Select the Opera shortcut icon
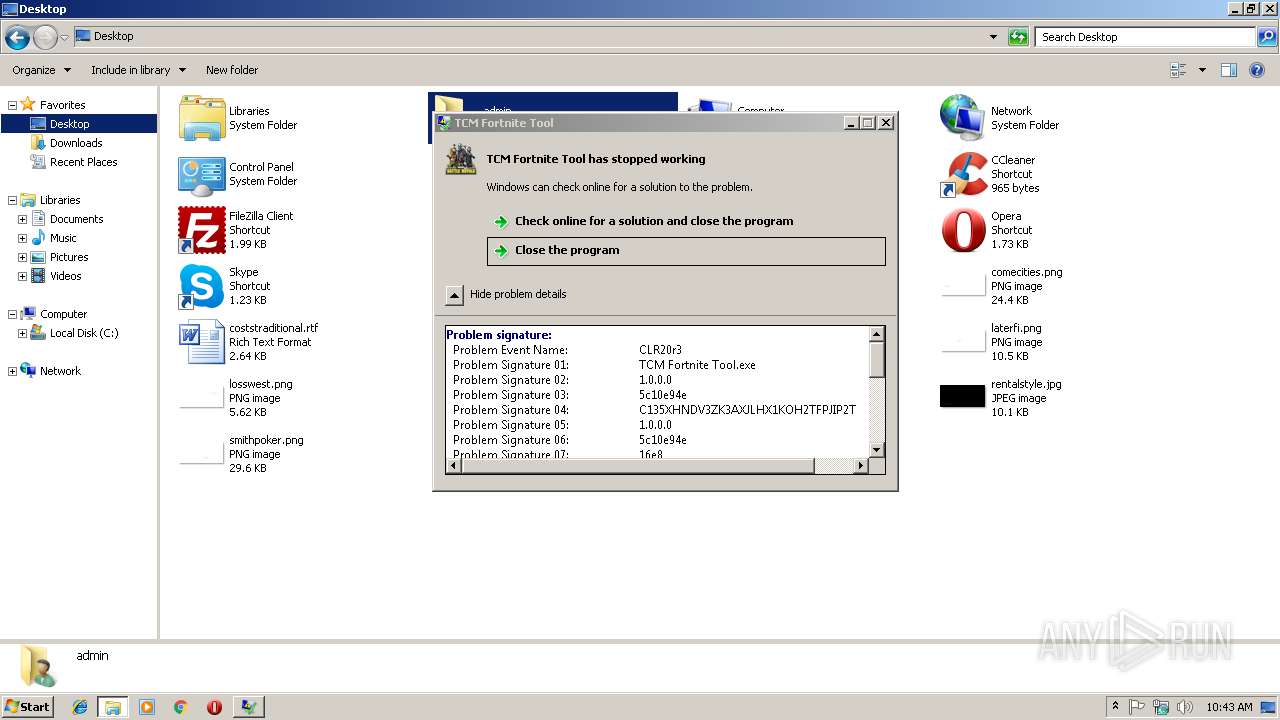Image resolution: width=1280 pixels, height=720 pixels. coord(963,230)
